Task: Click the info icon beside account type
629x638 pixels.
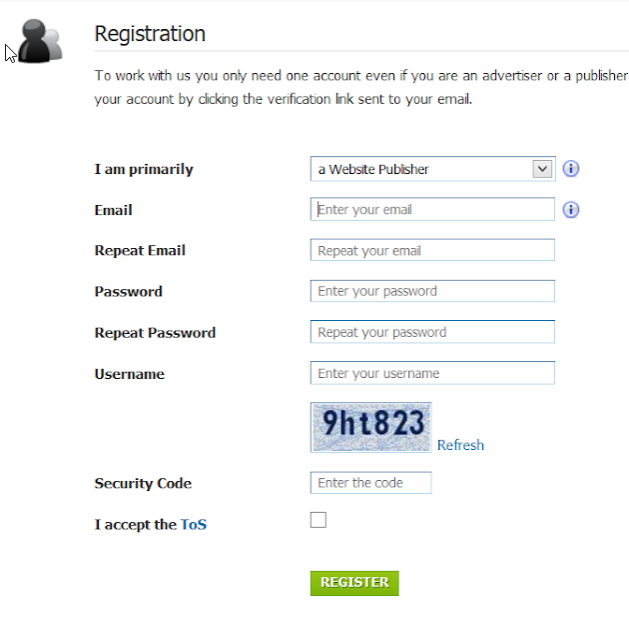Action: [571, 168]
